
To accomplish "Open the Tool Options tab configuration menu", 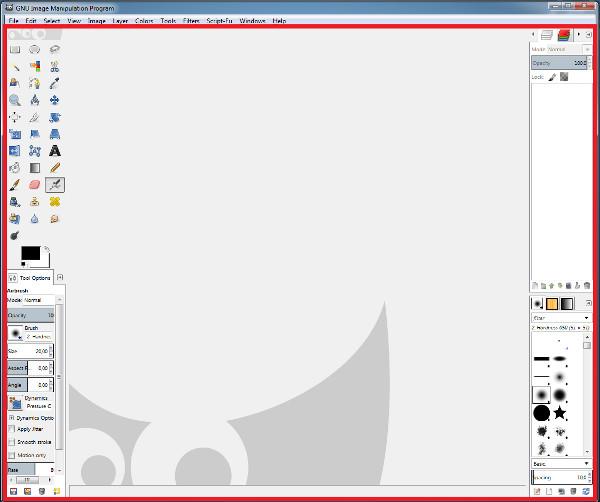I will pyautogui.click(x=60, y=277).
